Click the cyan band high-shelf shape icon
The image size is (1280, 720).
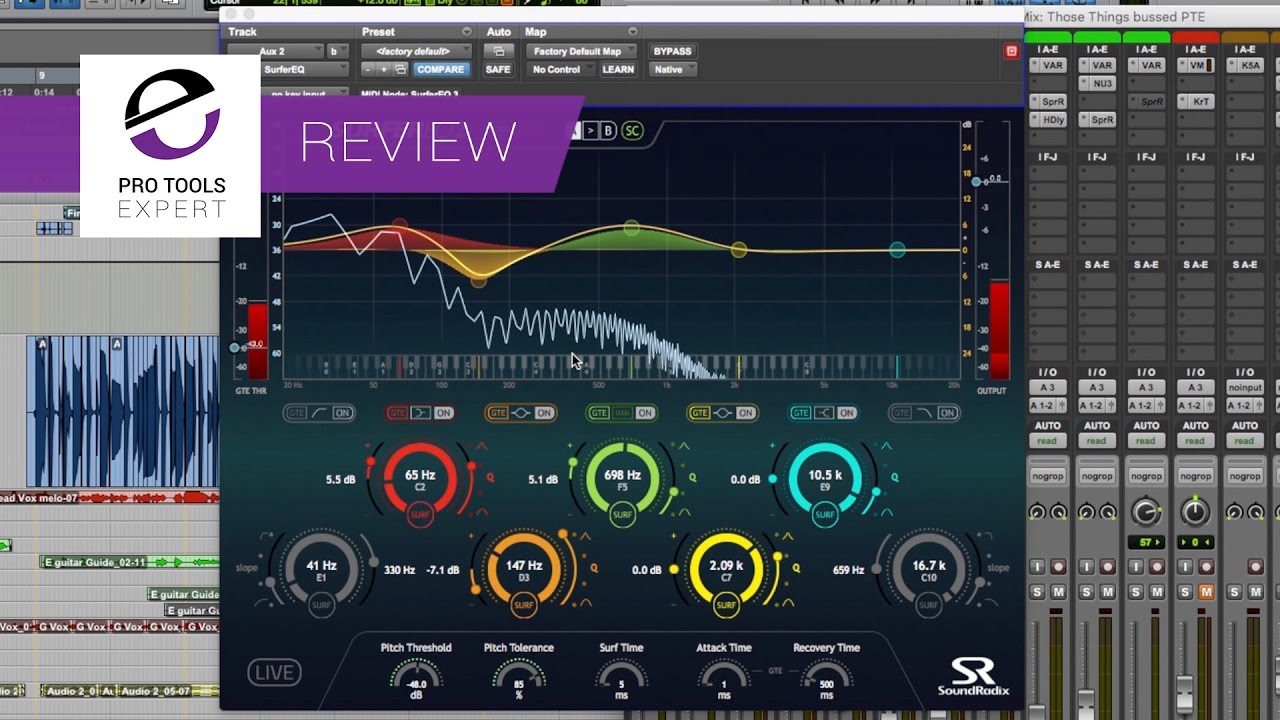point(825,413)
